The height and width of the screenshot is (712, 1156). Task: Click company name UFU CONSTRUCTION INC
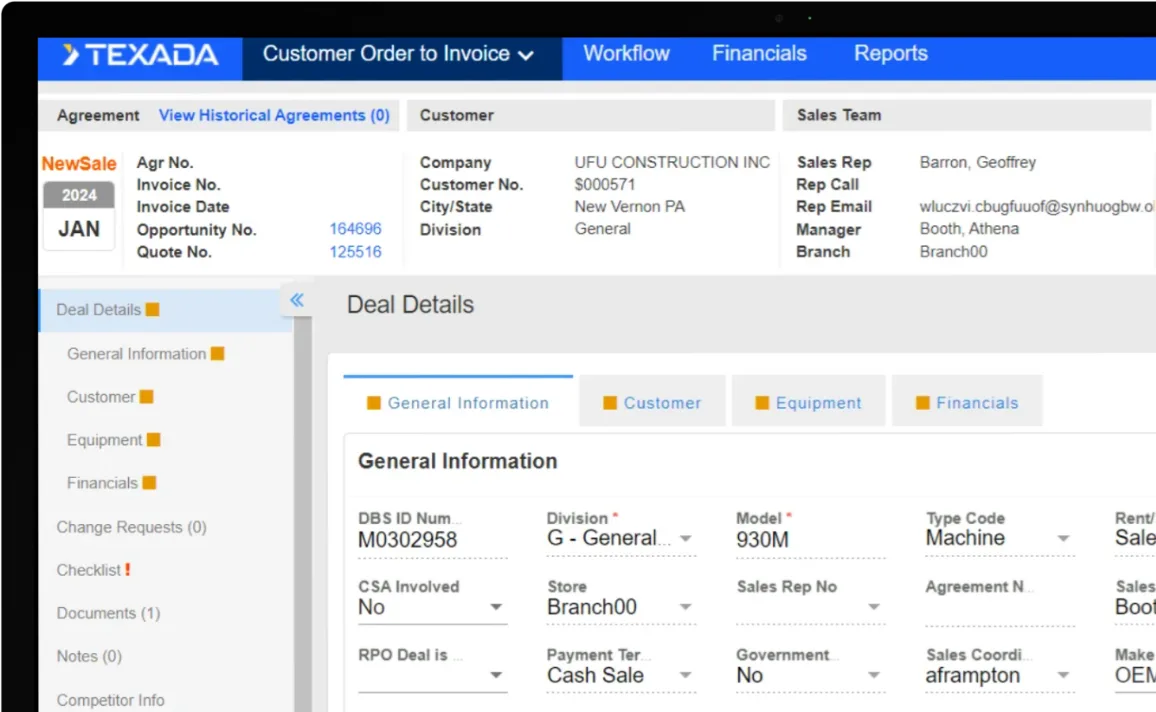coord(672,162)
